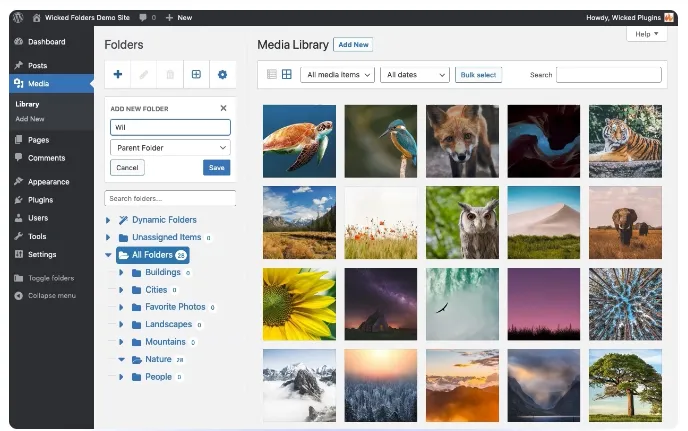This screenshot has height=431, width=688.
Task: Collapse the Nature folder arrow
Action: pos(122,359)
